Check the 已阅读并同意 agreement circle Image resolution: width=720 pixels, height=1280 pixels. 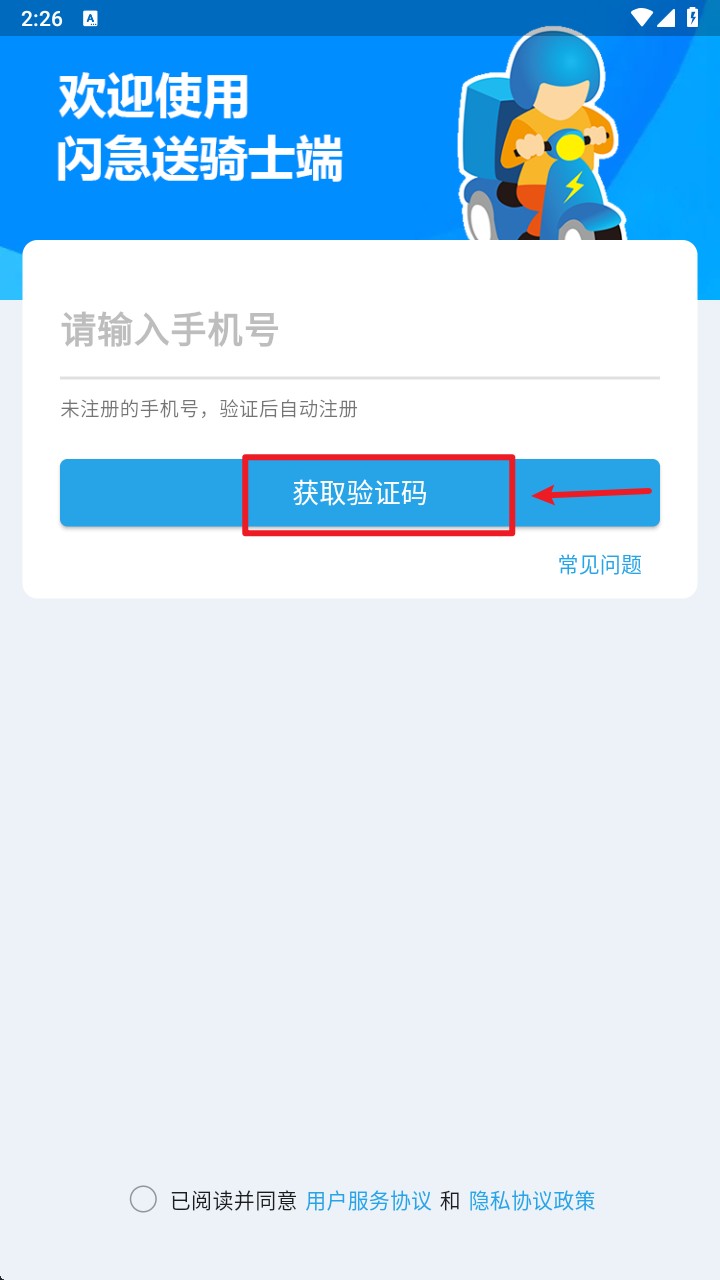coord(143,1199)
